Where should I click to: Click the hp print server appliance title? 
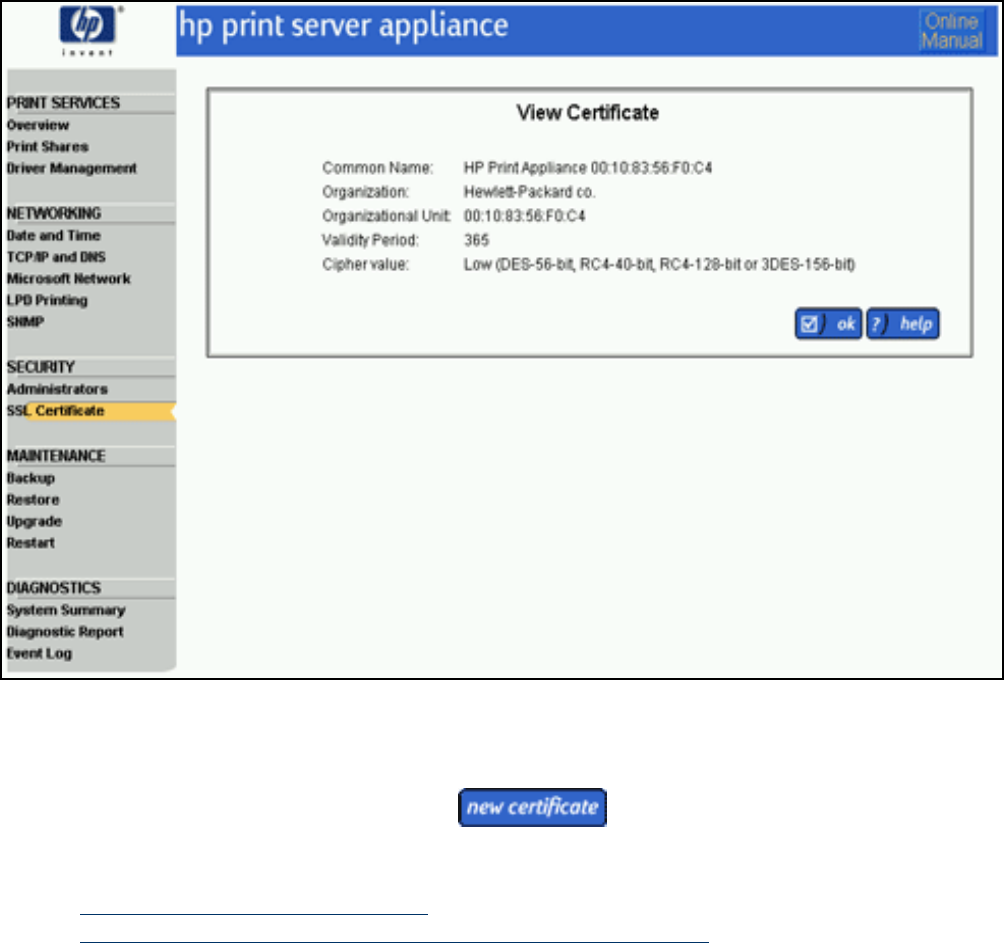pos(343,27)
